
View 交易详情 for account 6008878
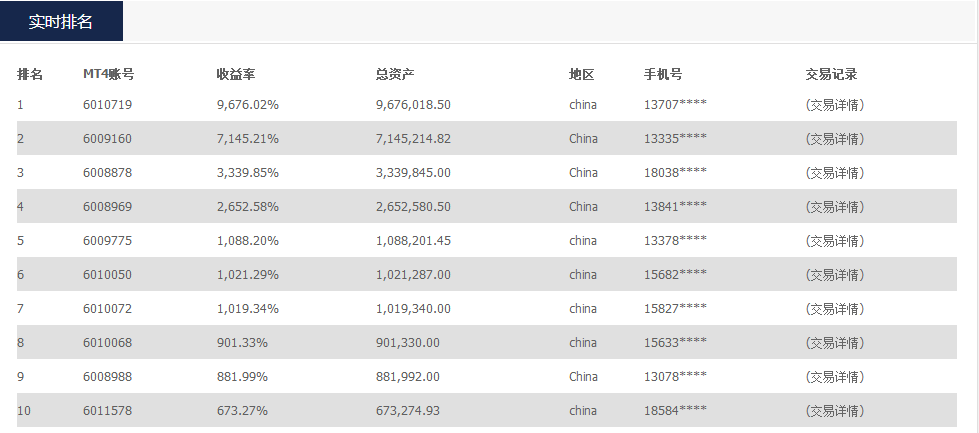834,173
